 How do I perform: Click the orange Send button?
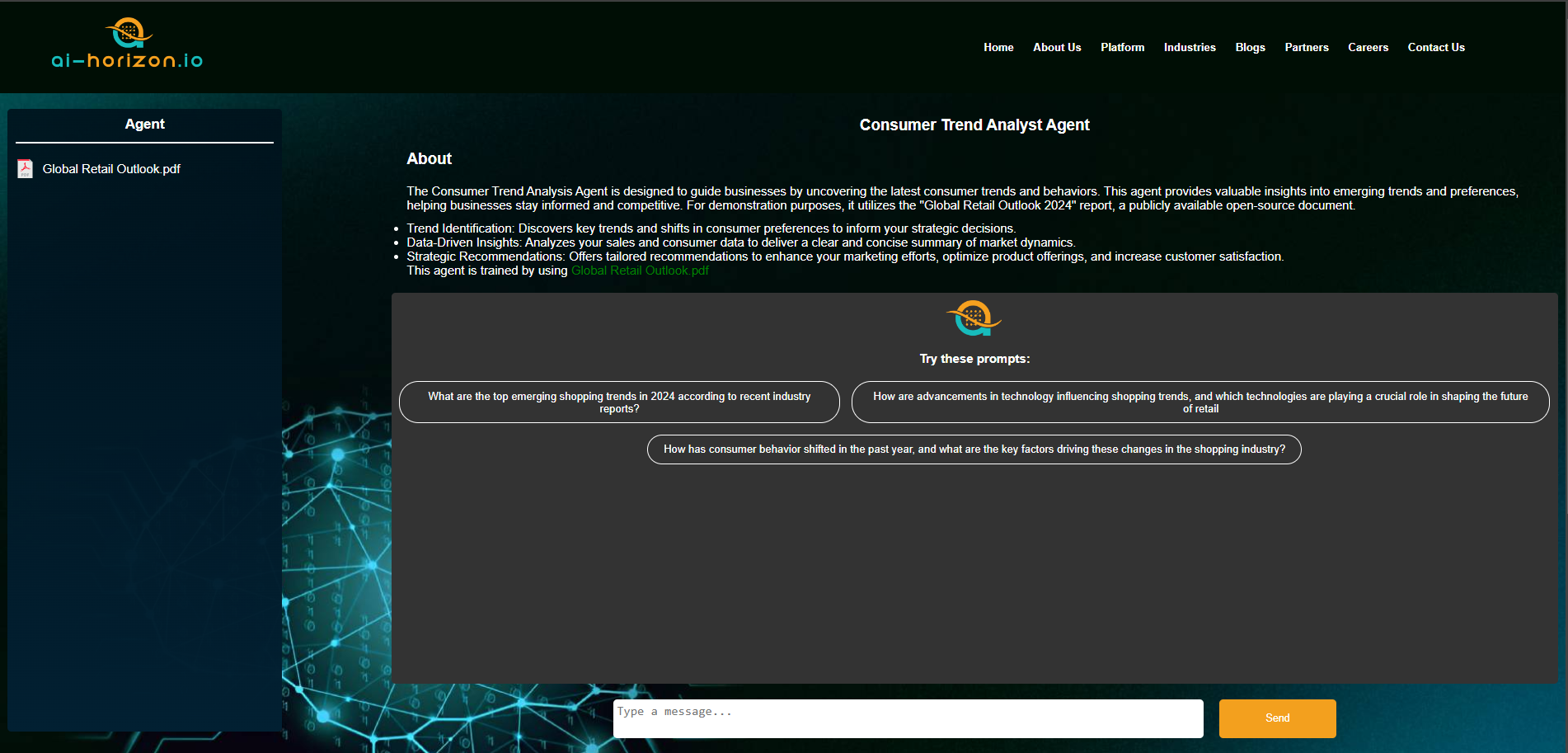click(x=1277, y=718)
